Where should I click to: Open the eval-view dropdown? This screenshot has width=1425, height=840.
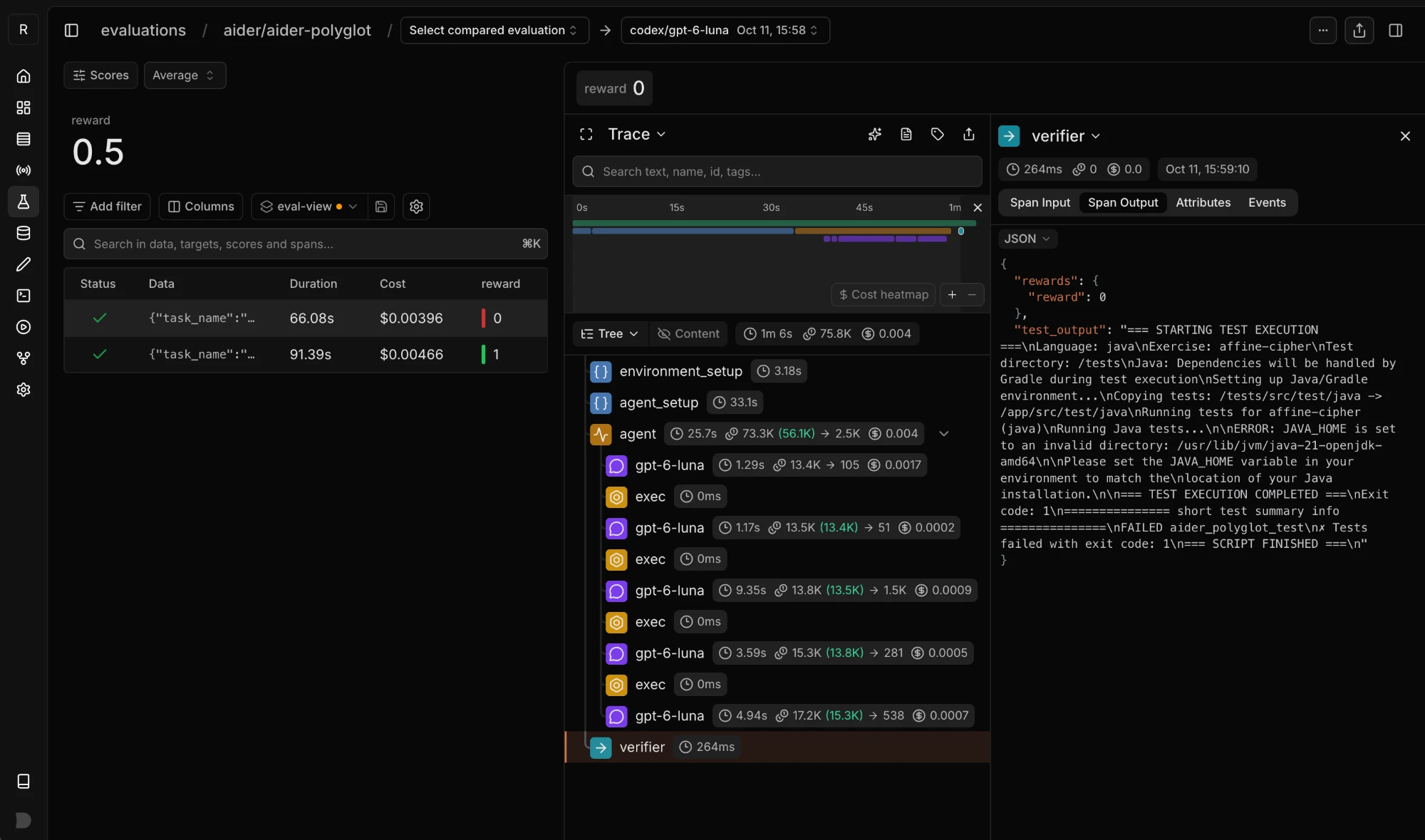(x=310, y=207)
